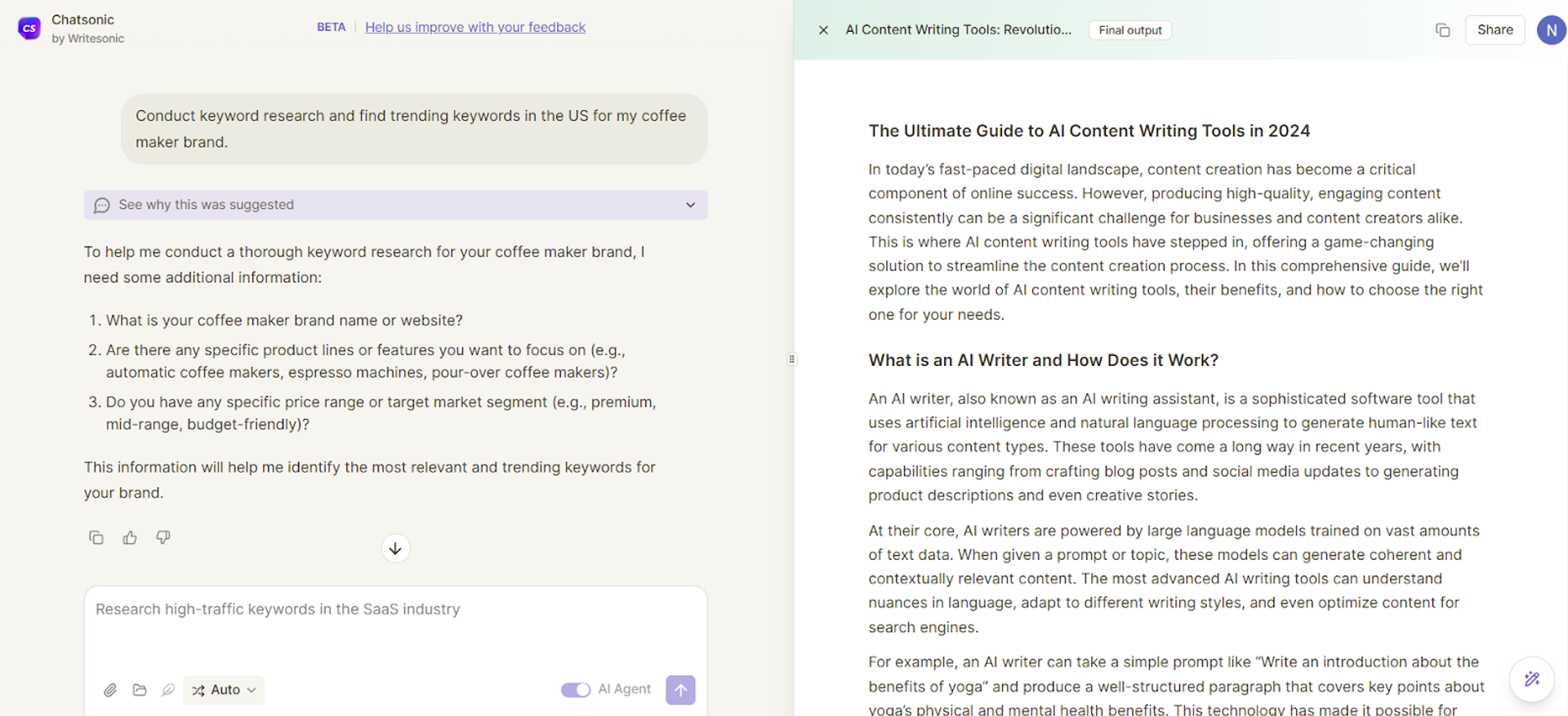The image size is (1568, 716).
Task: Open the magic wand edit tool
Action: point(1532,678)
